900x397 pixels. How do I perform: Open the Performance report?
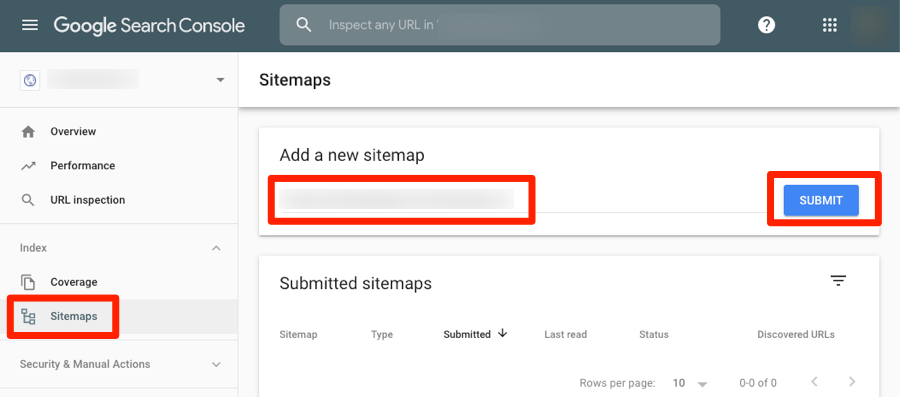(82, 166)
